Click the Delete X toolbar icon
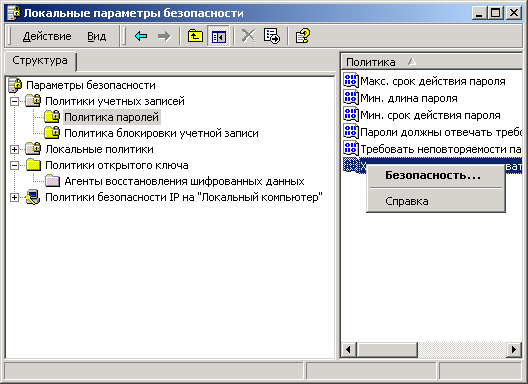Image resolution: width=528 pixels, height=384 pixels. [x=249, y=36]
